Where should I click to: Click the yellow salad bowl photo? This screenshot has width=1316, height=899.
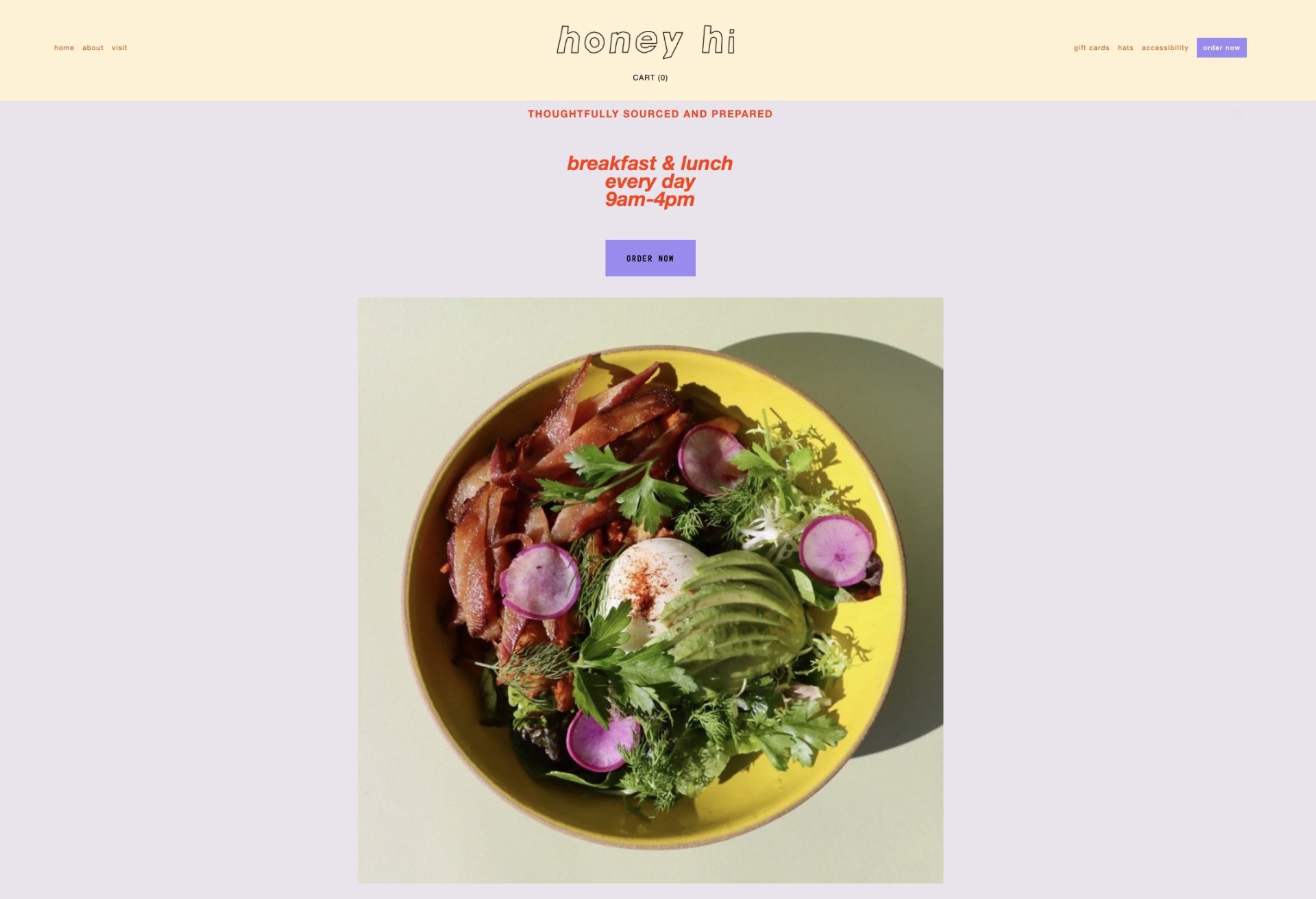click(650, 590)
